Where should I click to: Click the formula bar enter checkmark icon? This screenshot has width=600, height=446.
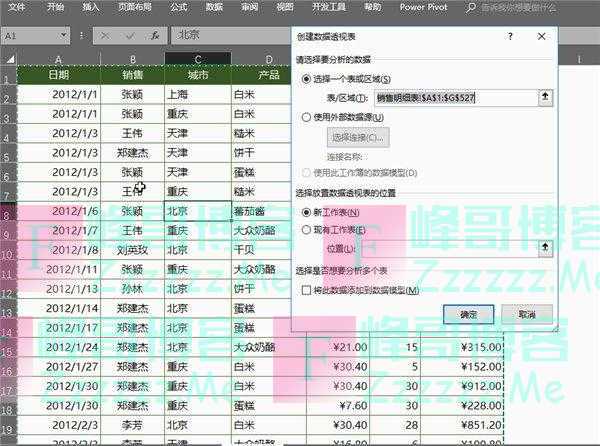click(131, 35)
